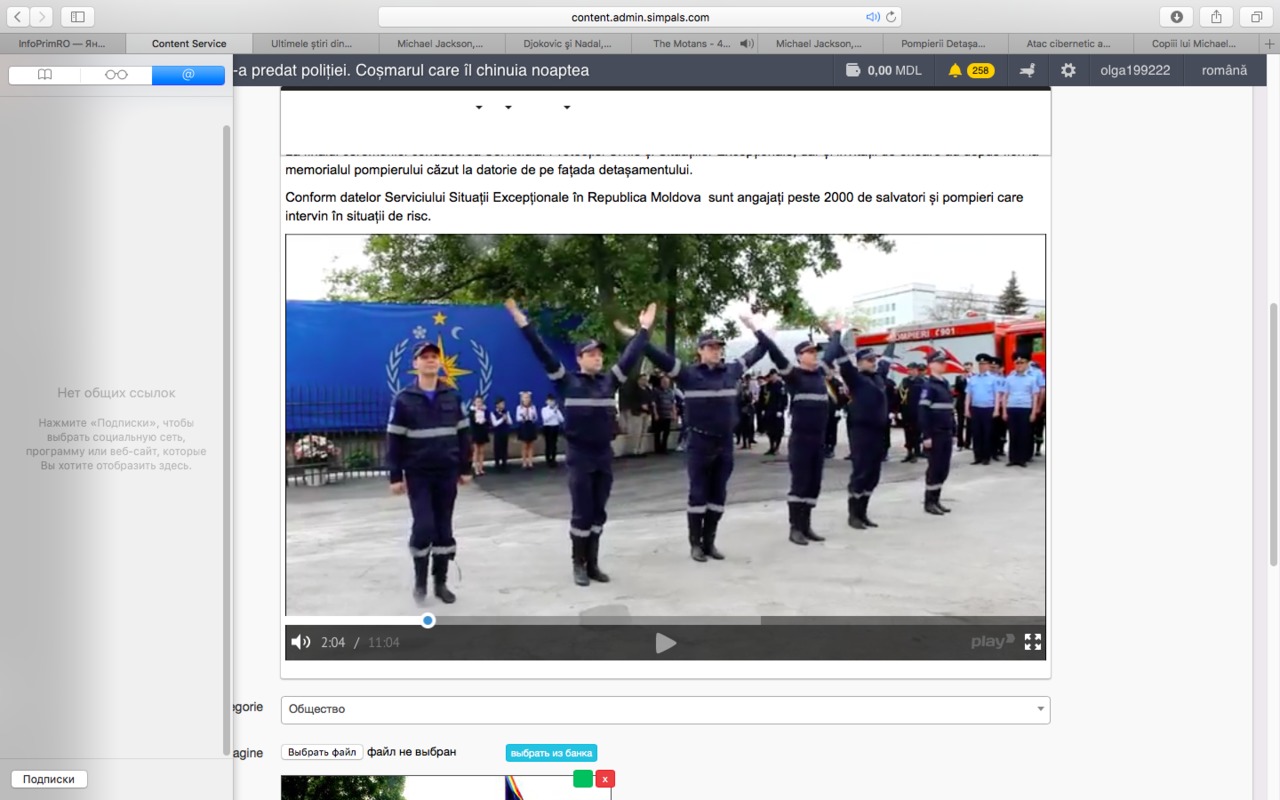Open settings via the gear icon
This screenshot has height=800, width=1280.
tap(1069, 70)
